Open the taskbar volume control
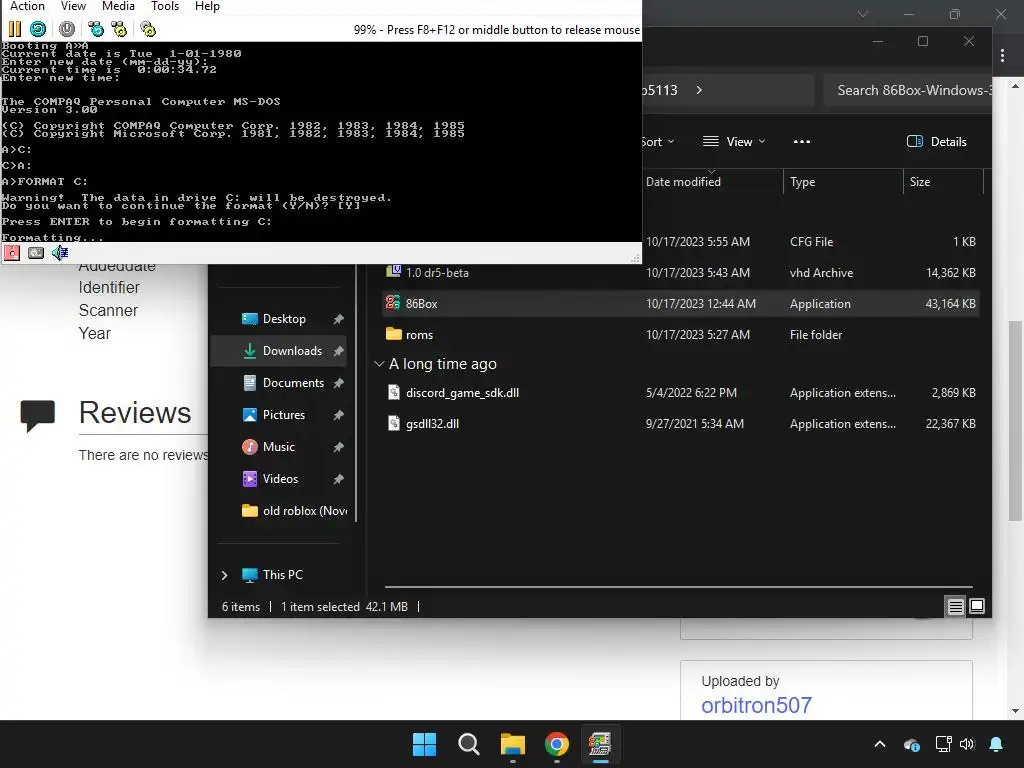Image resolution: width=1024 pixels, height=768 pixels. 967,744
